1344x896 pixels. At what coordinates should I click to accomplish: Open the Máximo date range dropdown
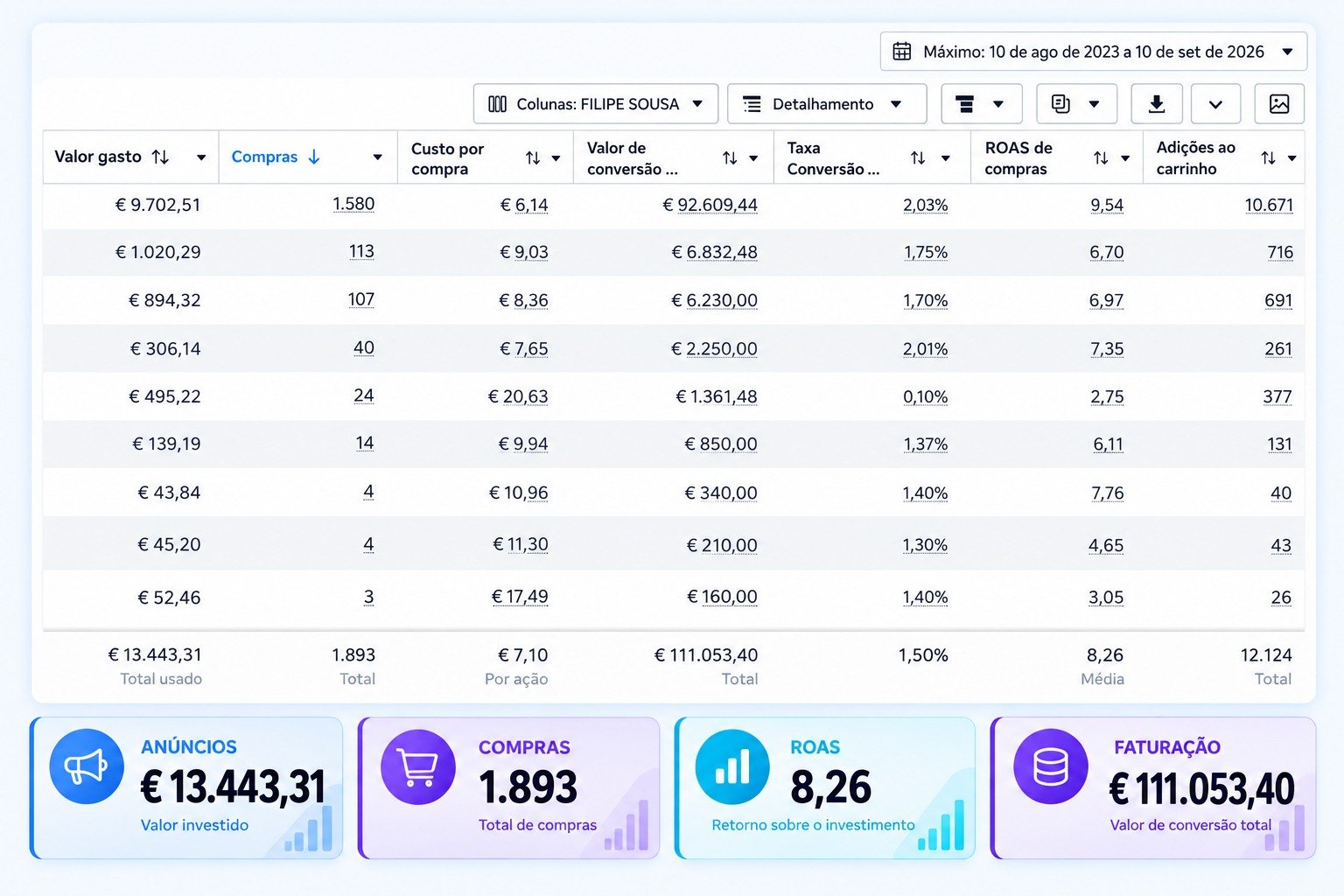click(x=1094, y=52)
